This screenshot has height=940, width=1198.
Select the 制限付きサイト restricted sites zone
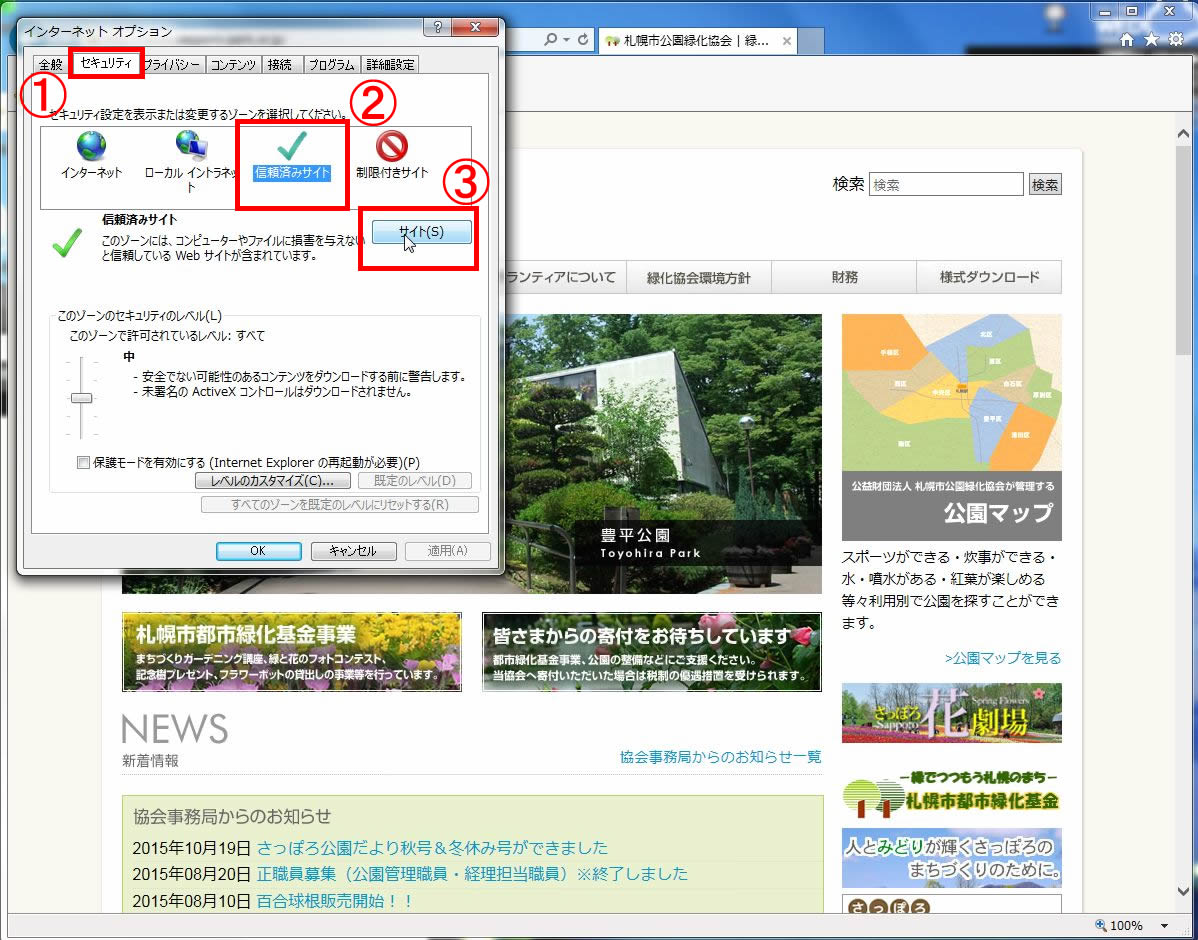coord(392,155)
